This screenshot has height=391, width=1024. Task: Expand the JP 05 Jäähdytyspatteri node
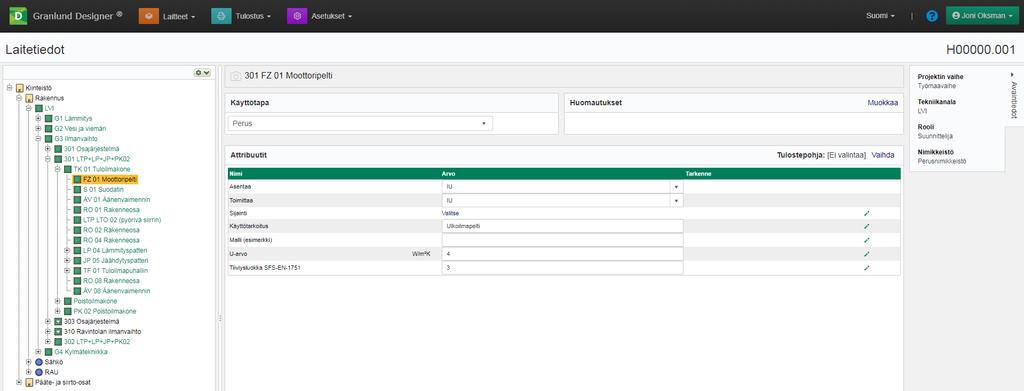67,260
